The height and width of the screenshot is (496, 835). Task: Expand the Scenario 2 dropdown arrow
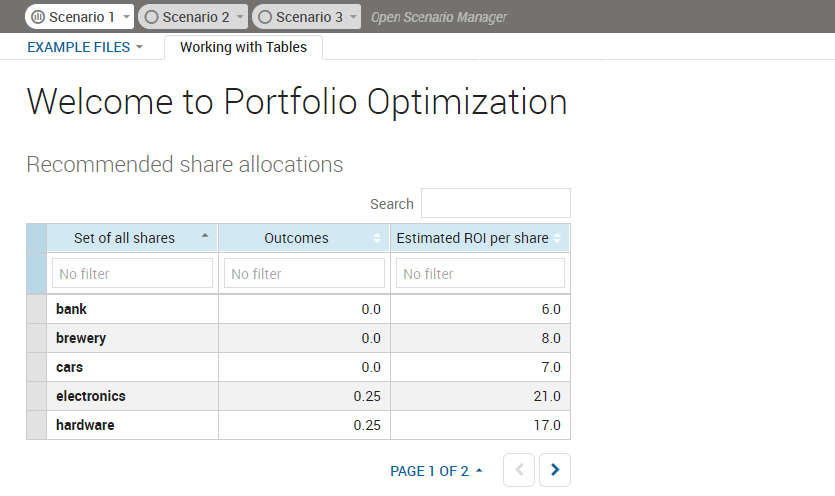click(240, 18)
